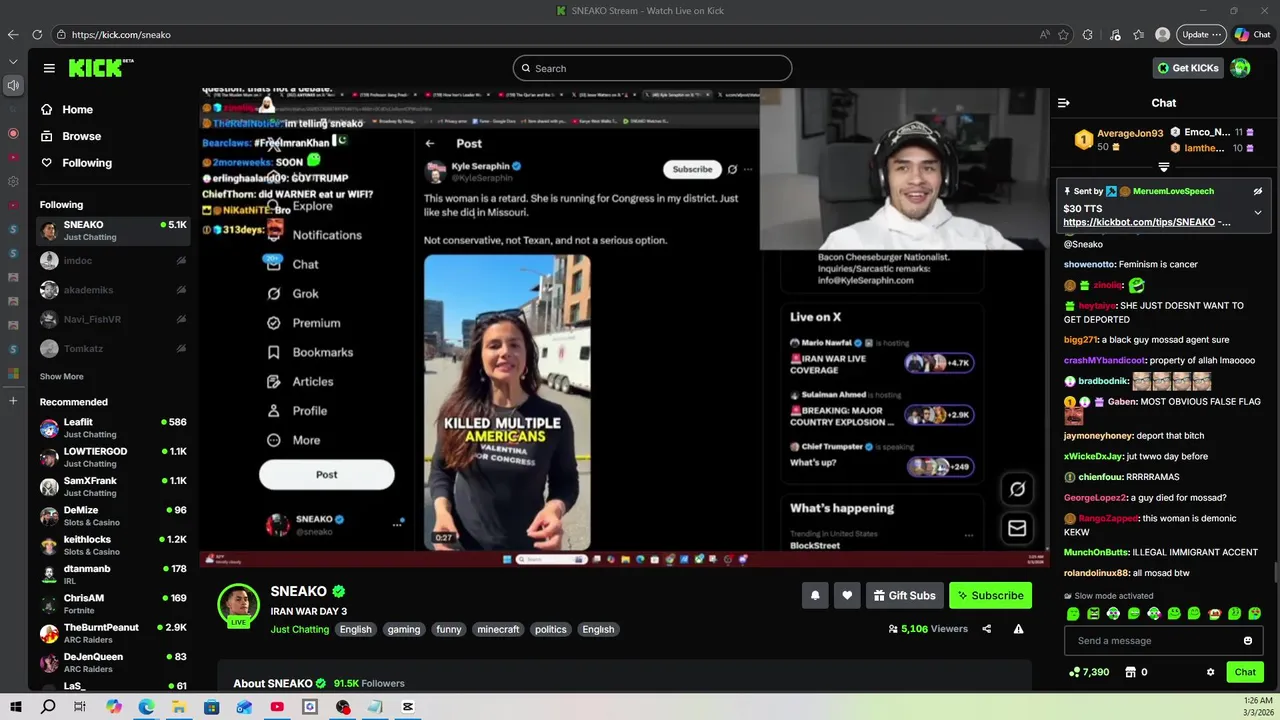This screenshot has width=1280, height=720.
Task: Open the Kick hamburger menu
Action: (x=49, y=68)
